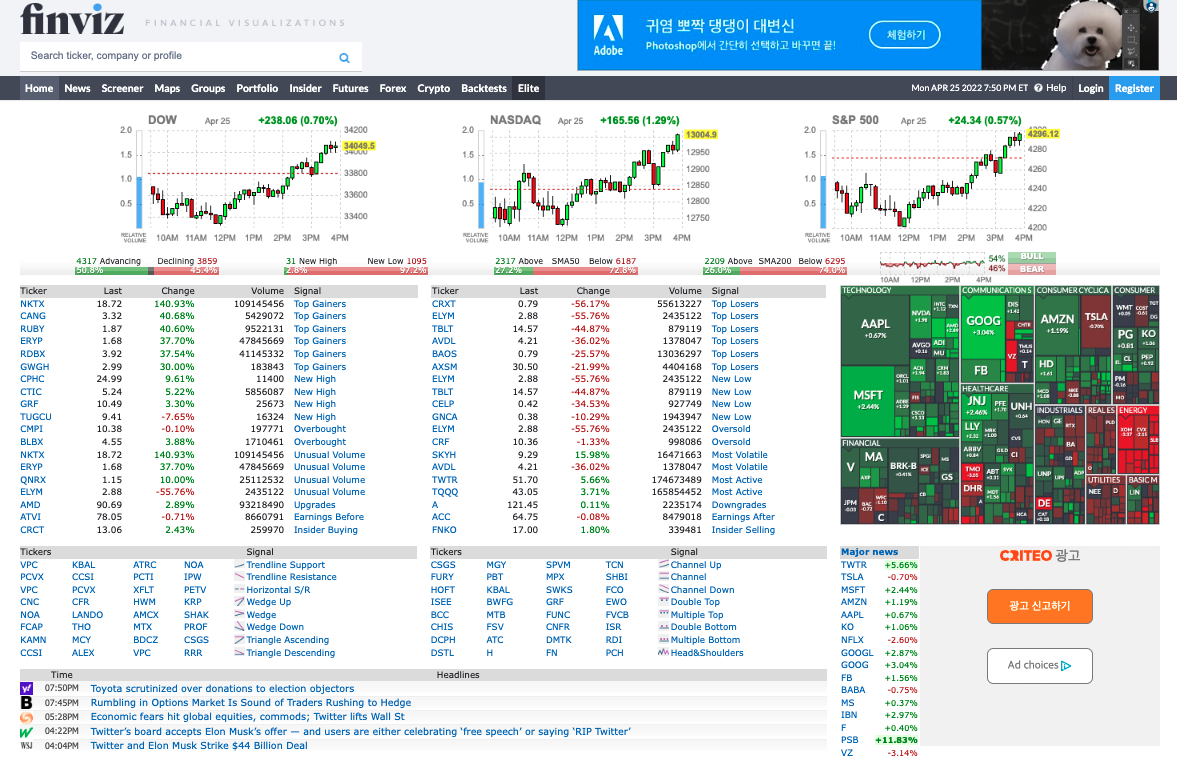Image resolution: width=1177 pixels, height=759 pixels.
Task: Open TWTR ticker in Most Active row
Action: point(444,480)
